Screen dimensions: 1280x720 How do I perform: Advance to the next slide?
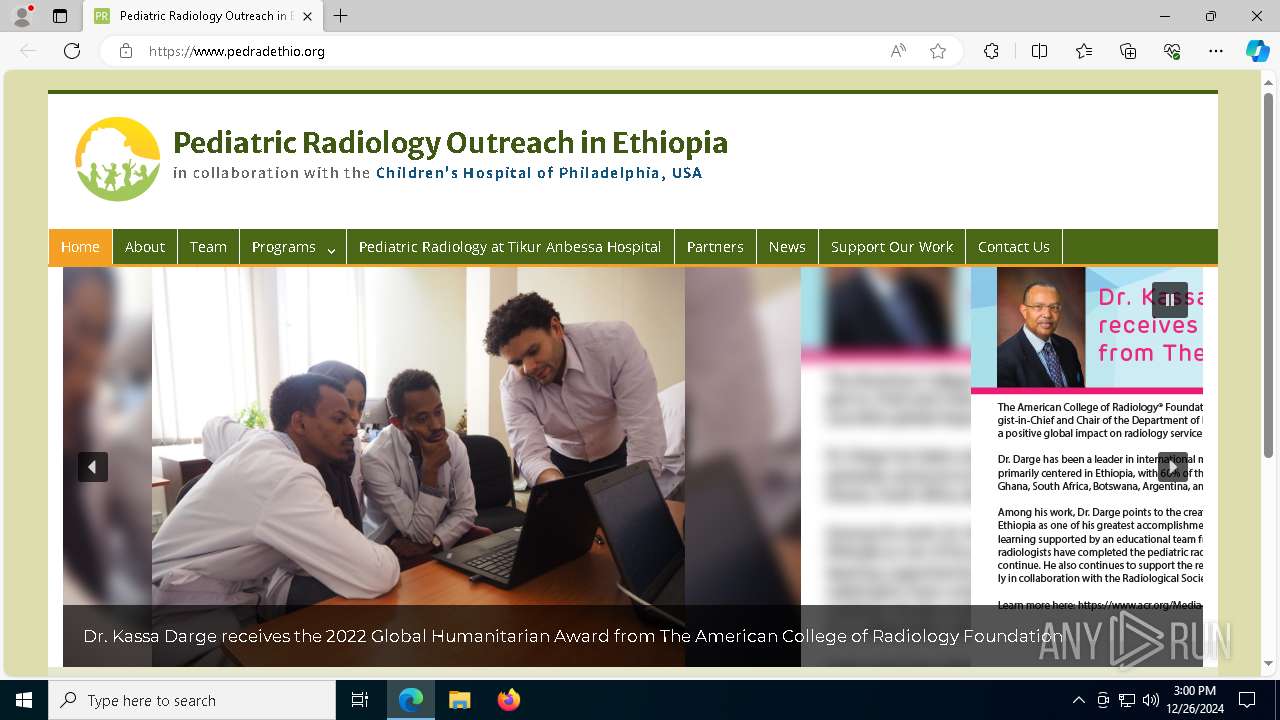[x=1172, y=467]
